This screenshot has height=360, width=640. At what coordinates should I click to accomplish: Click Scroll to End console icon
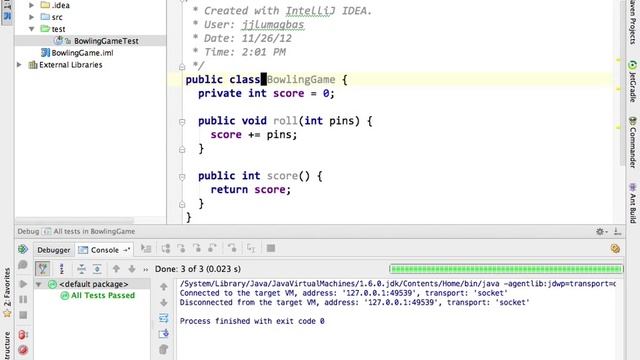[x=164, y=334]
